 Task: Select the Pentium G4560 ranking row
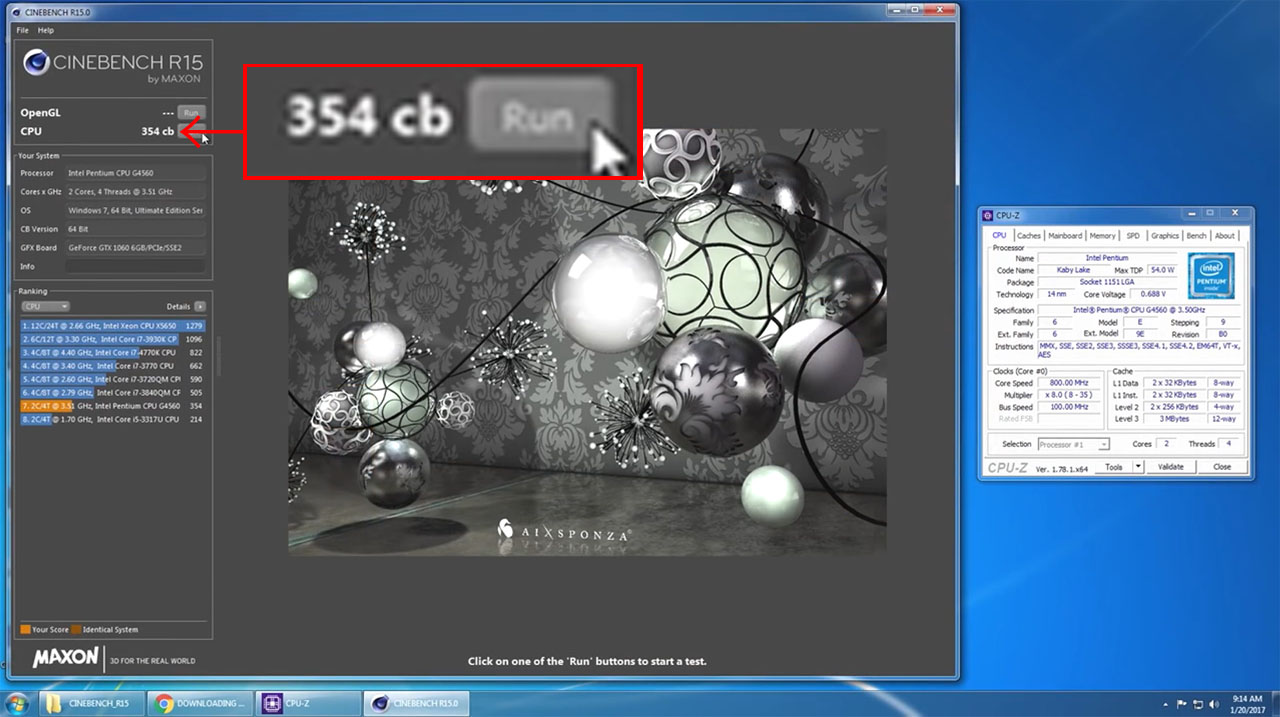click(113, 406)
